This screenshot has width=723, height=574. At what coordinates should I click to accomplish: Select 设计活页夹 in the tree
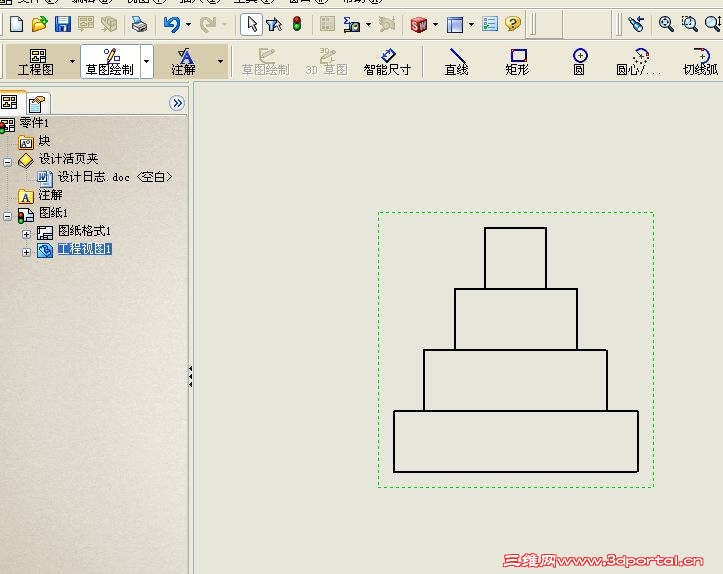[68, 159]
